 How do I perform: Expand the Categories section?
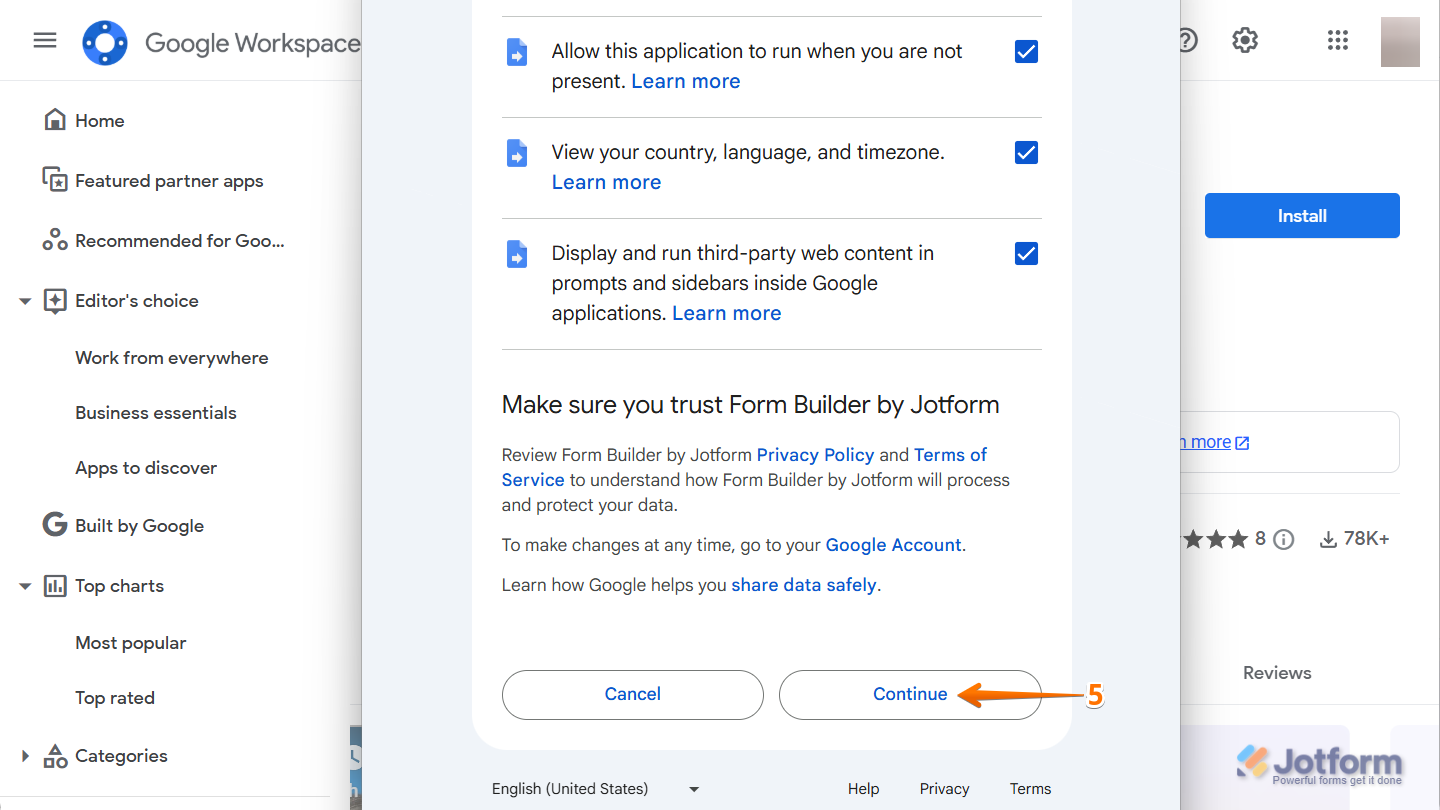click(x=24, y=756)
